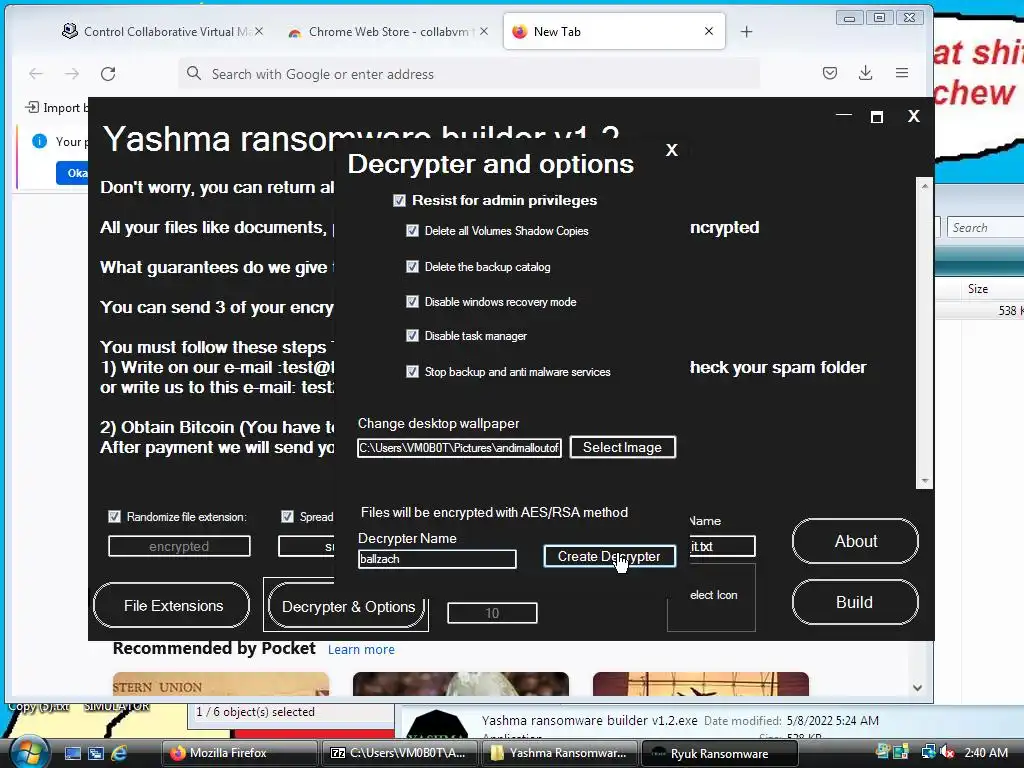Open a new Firefox tab
1024x768 pixels.
(x=746, y=31)
